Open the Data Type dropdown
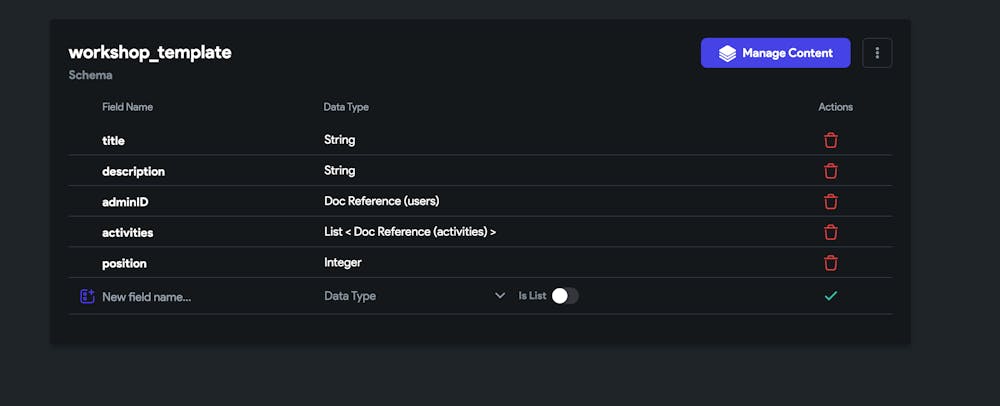1000x406 pixels. pos(415,296)
